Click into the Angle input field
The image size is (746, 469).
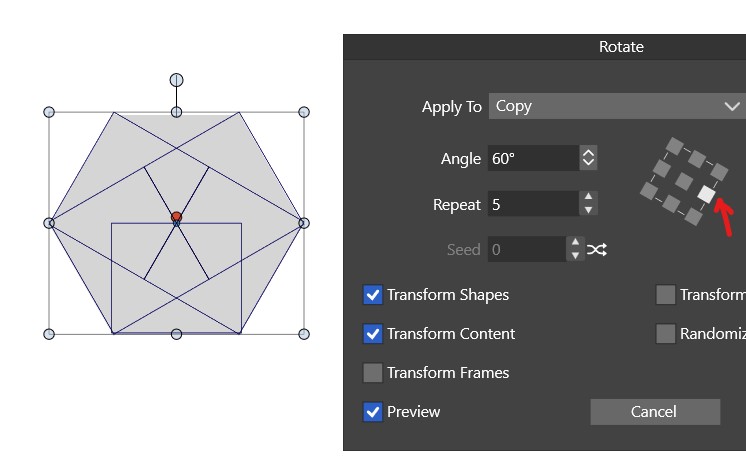[533, 158]
